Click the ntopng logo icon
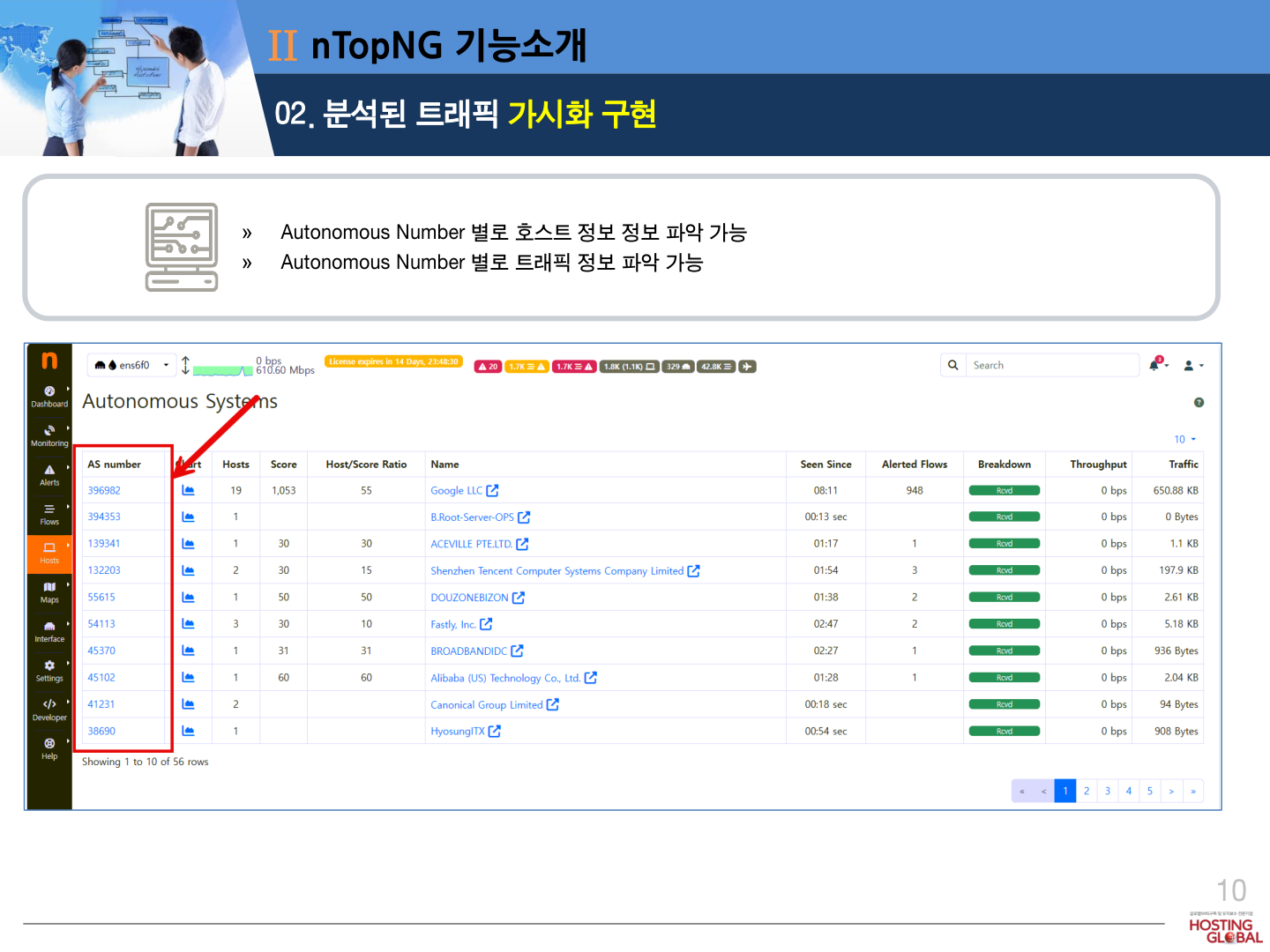 tap(49, 360)
